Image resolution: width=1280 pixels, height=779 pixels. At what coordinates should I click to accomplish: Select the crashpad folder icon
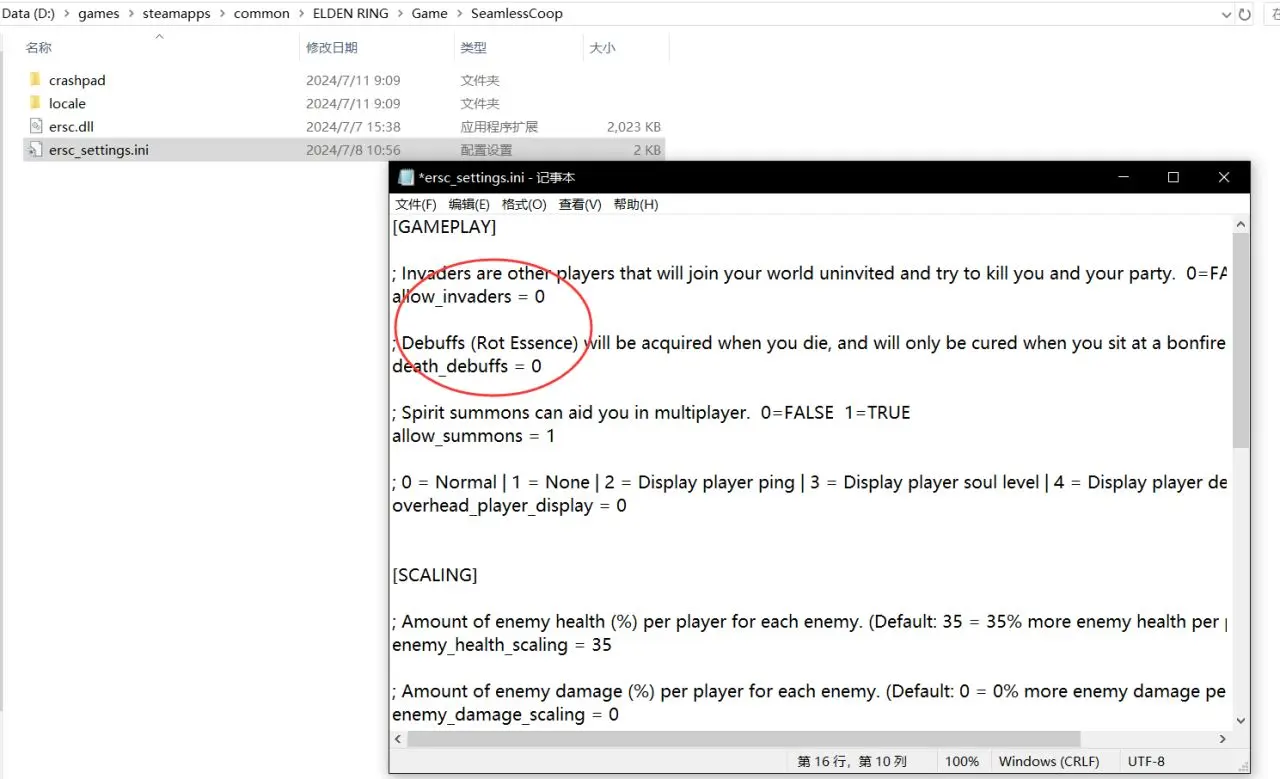coord(34,80)
